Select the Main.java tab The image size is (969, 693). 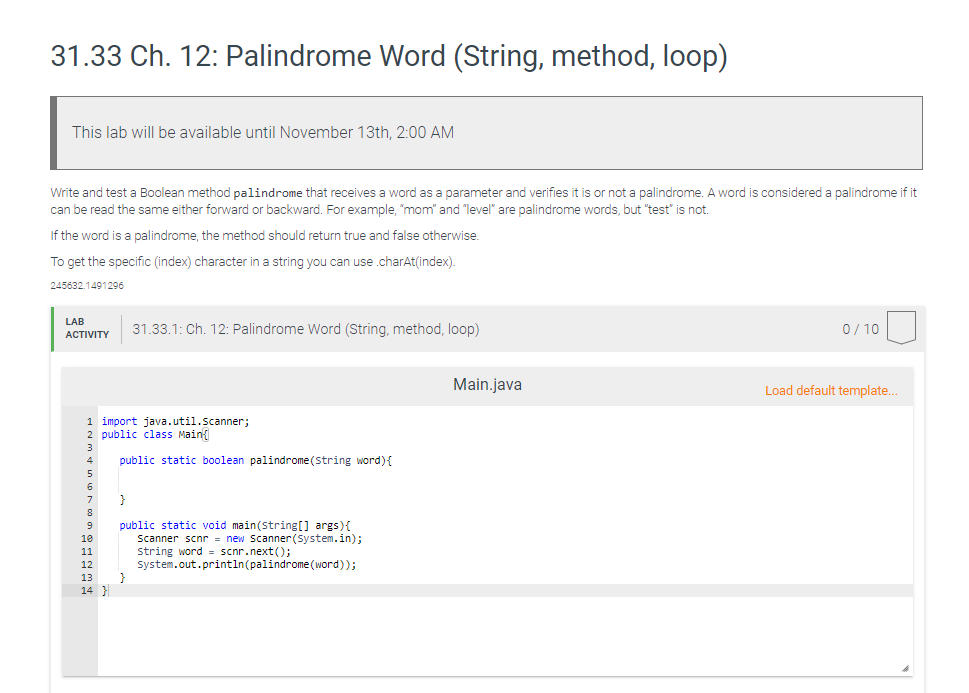click(x=487, y=383)
